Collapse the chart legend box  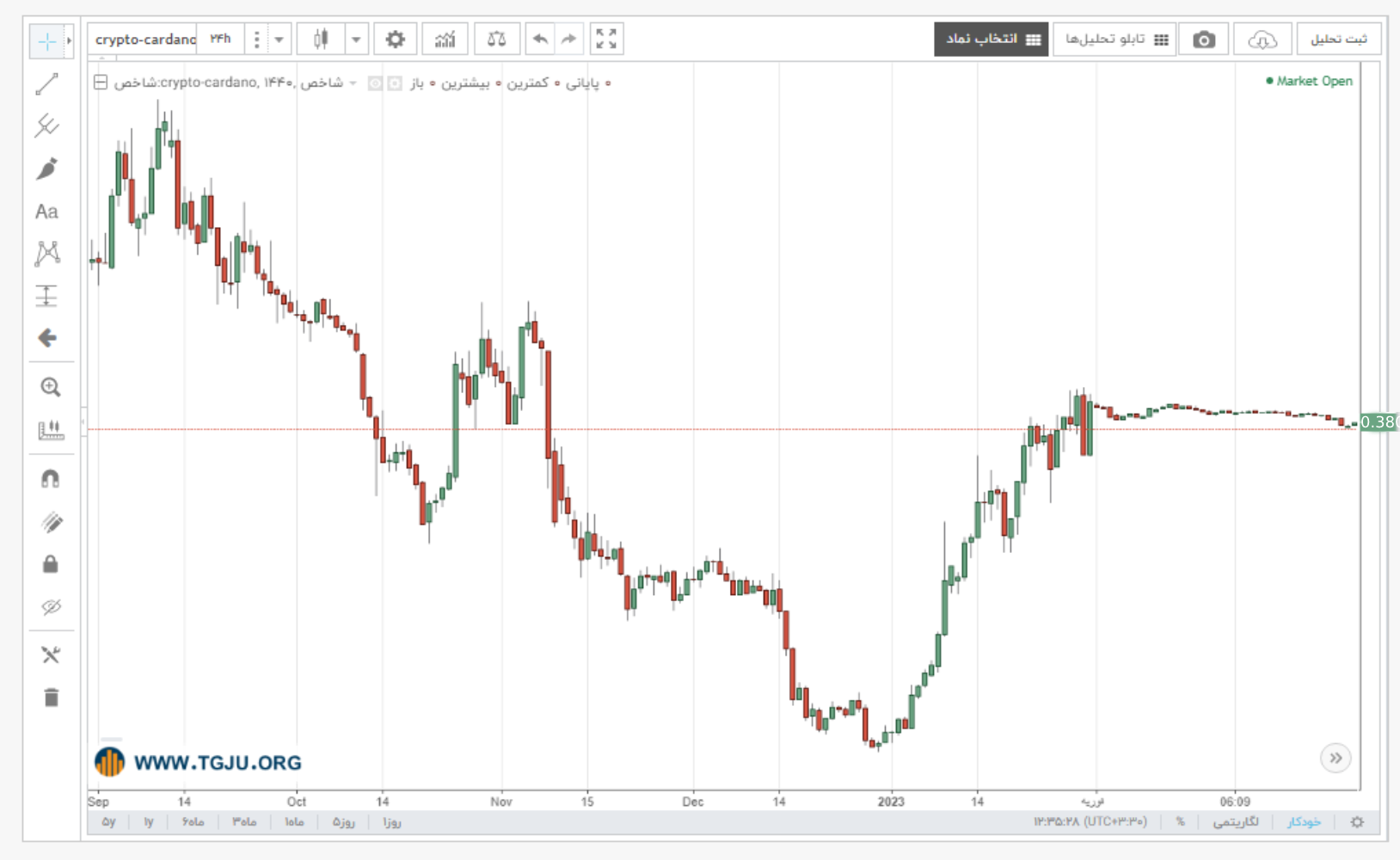[x=101, y=83]
